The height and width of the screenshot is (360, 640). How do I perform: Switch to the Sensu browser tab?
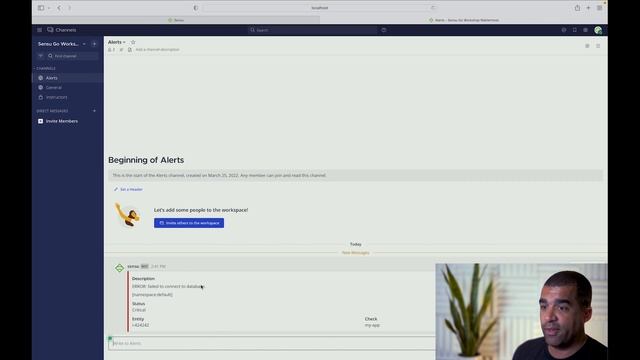point(176,20)
